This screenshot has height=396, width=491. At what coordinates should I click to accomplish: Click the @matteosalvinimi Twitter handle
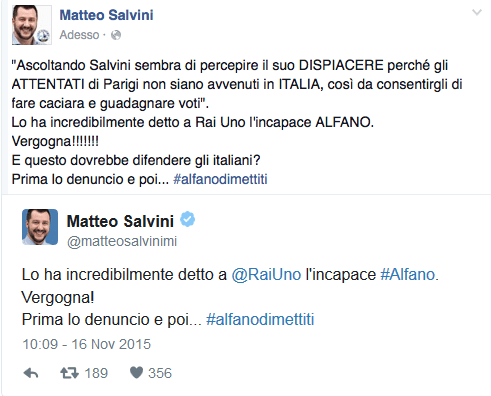[122, 241]
